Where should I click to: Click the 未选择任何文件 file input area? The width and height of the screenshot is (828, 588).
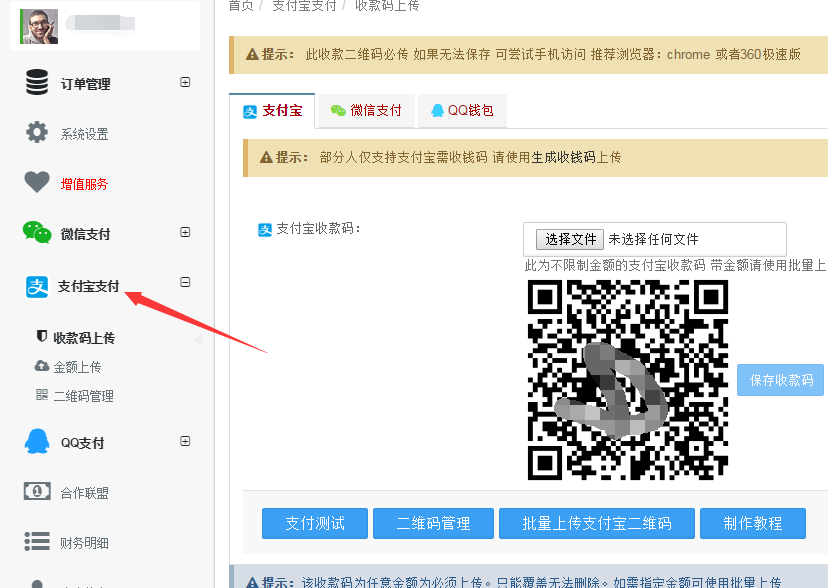pos(655,239)
